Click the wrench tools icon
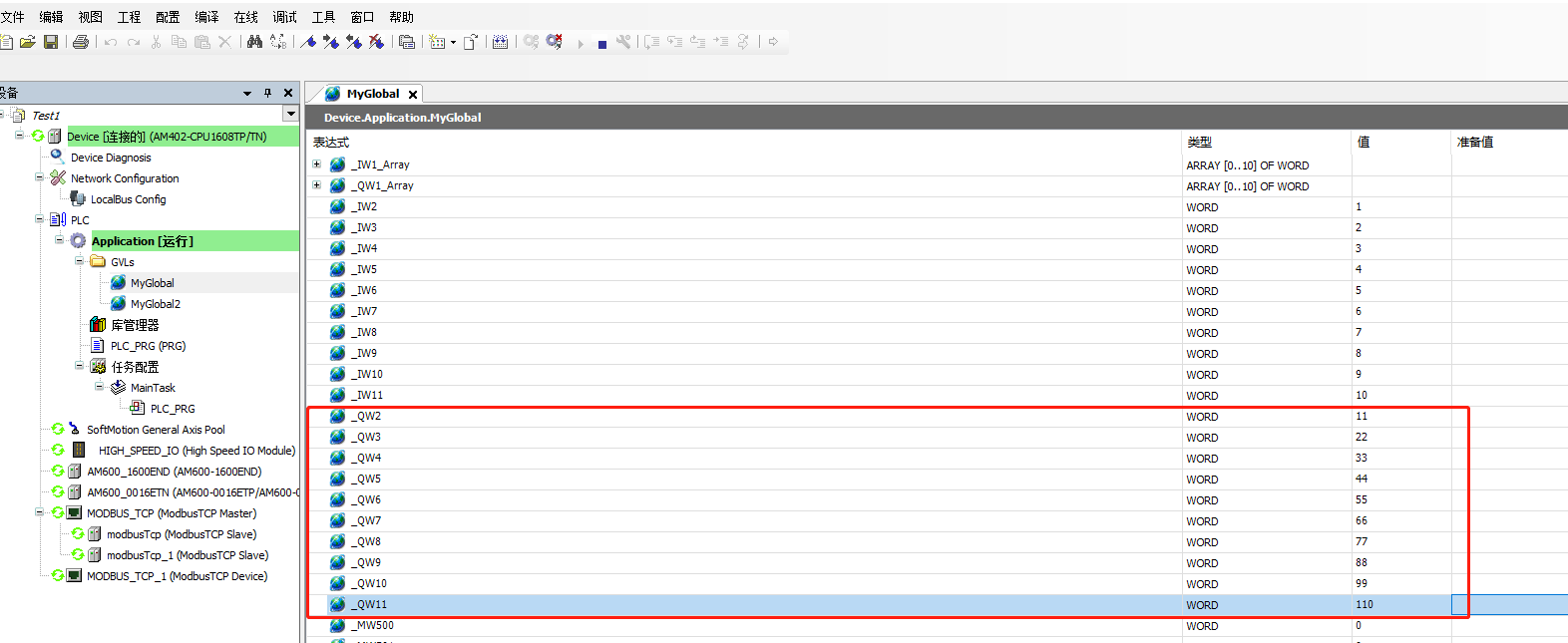Viewport: 1568px width, 643px height. click(624, 42)
